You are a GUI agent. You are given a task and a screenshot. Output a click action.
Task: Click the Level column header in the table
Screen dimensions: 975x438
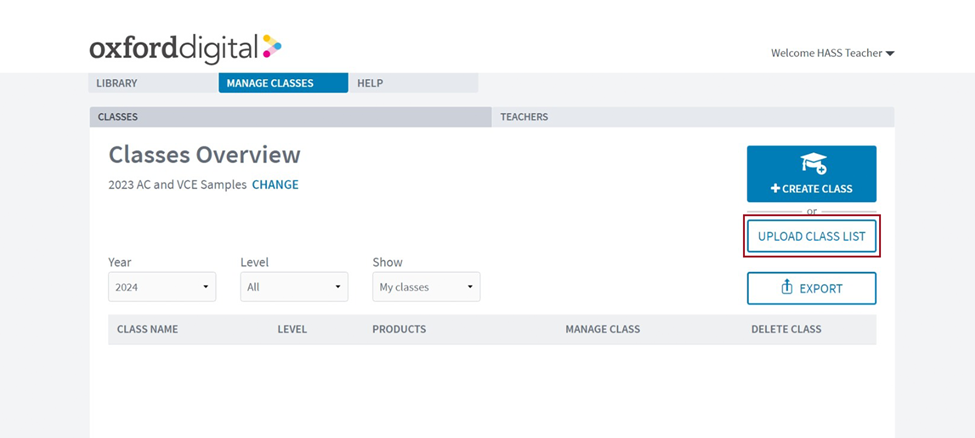pyautogui.click(x=292, y=329)
